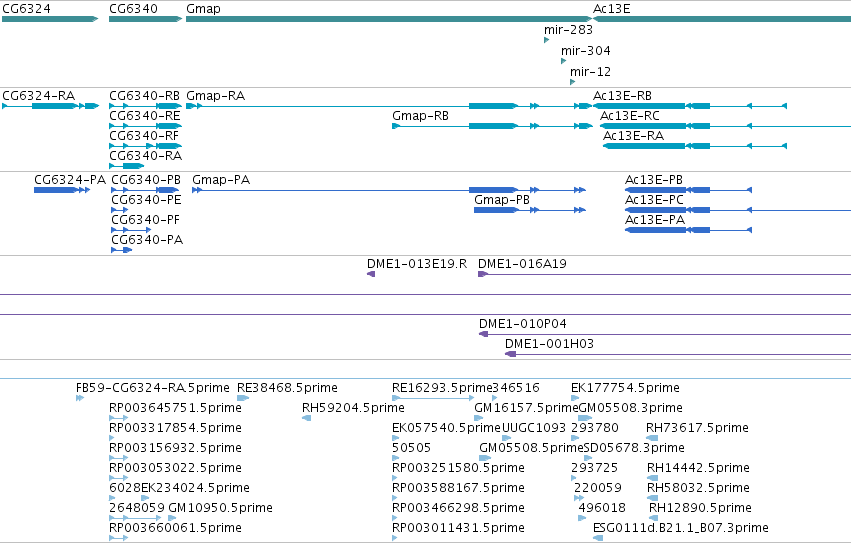Open transcript Ac13E-RA
The image size is (851, 543).
[x=633, y=136]
